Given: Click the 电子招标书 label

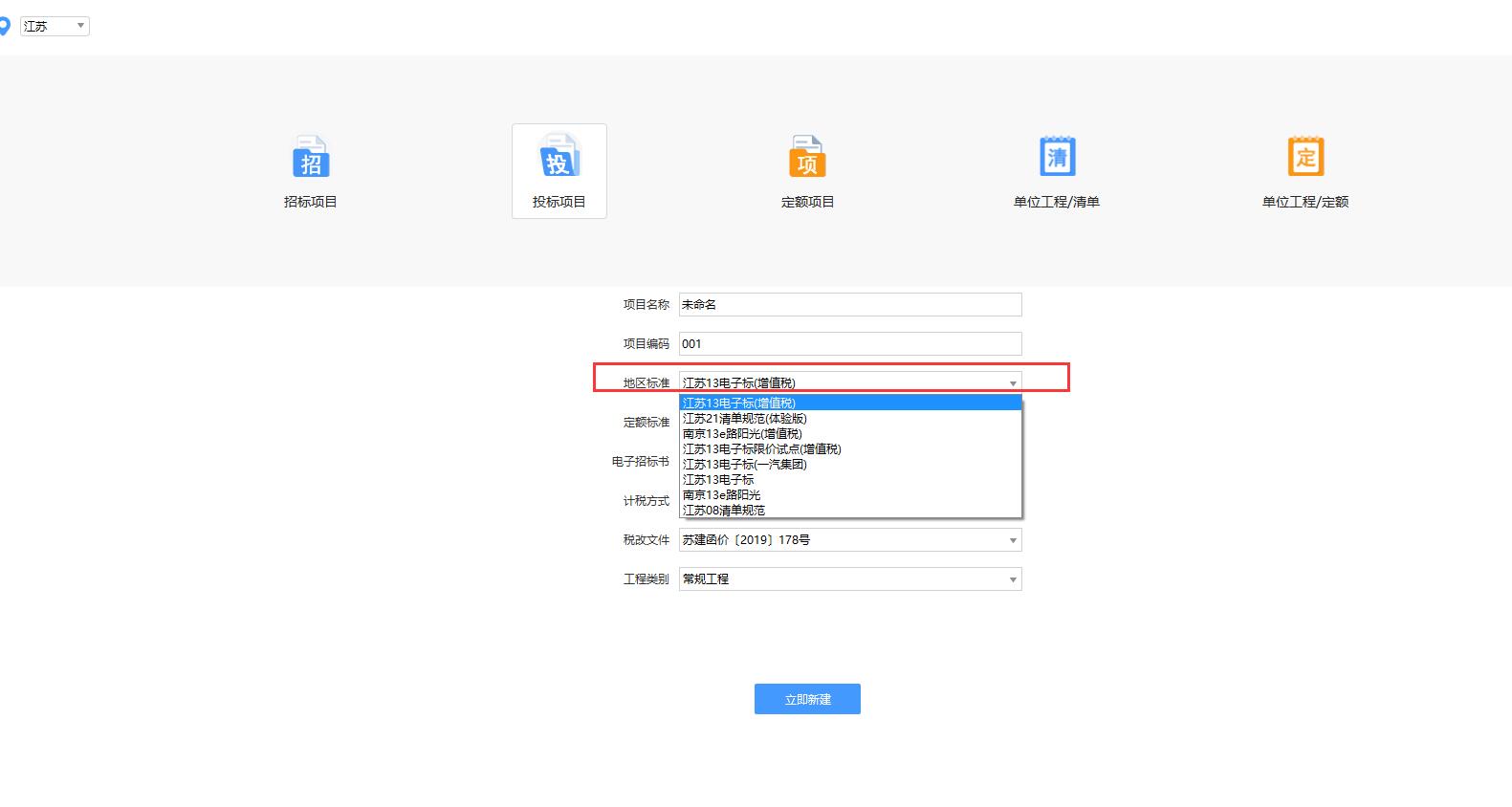Looking at the screenshot, I should pyautogui.click(x=641, y=462).
